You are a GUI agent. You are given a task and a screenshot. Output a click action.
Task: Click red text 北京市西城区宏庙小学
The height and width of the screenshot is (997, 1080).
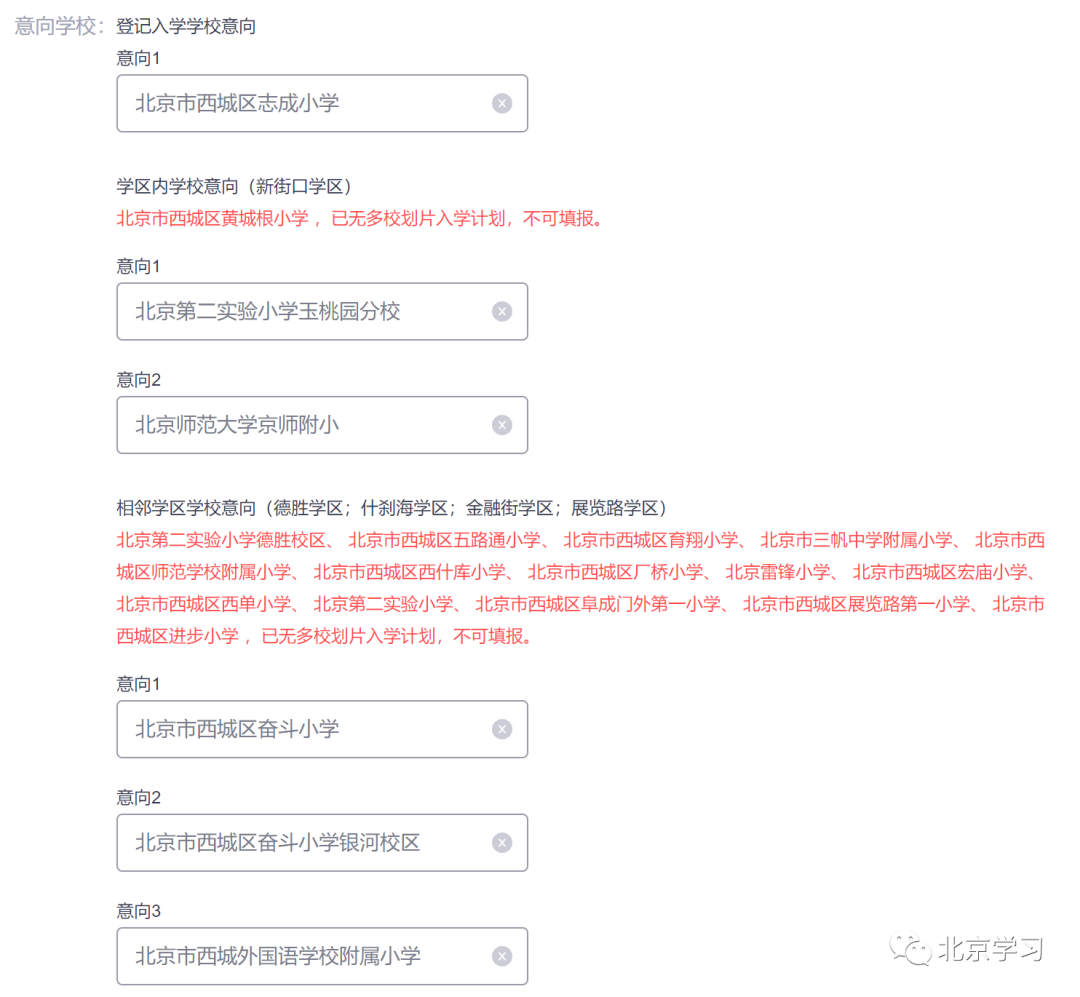tap(939, 572)
